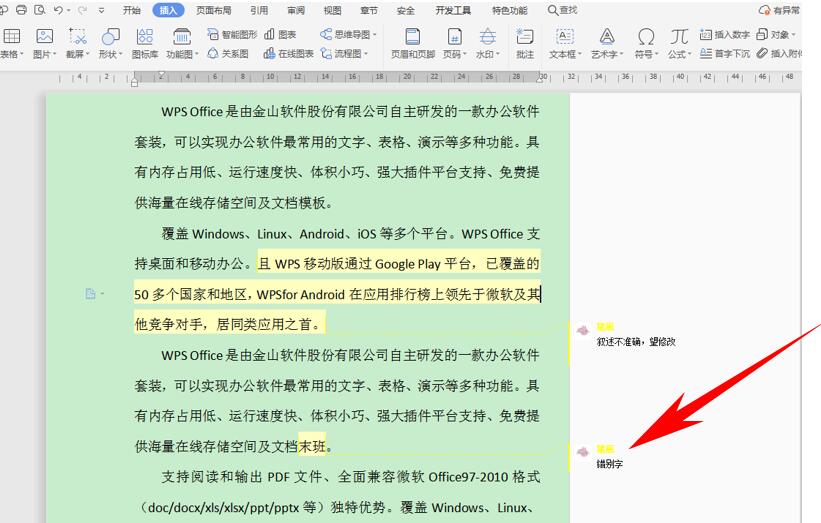The image size is (821, 523).
Task: Click the 形状 shapes icon
Action: pyautogui.click(x=110, y=36)
